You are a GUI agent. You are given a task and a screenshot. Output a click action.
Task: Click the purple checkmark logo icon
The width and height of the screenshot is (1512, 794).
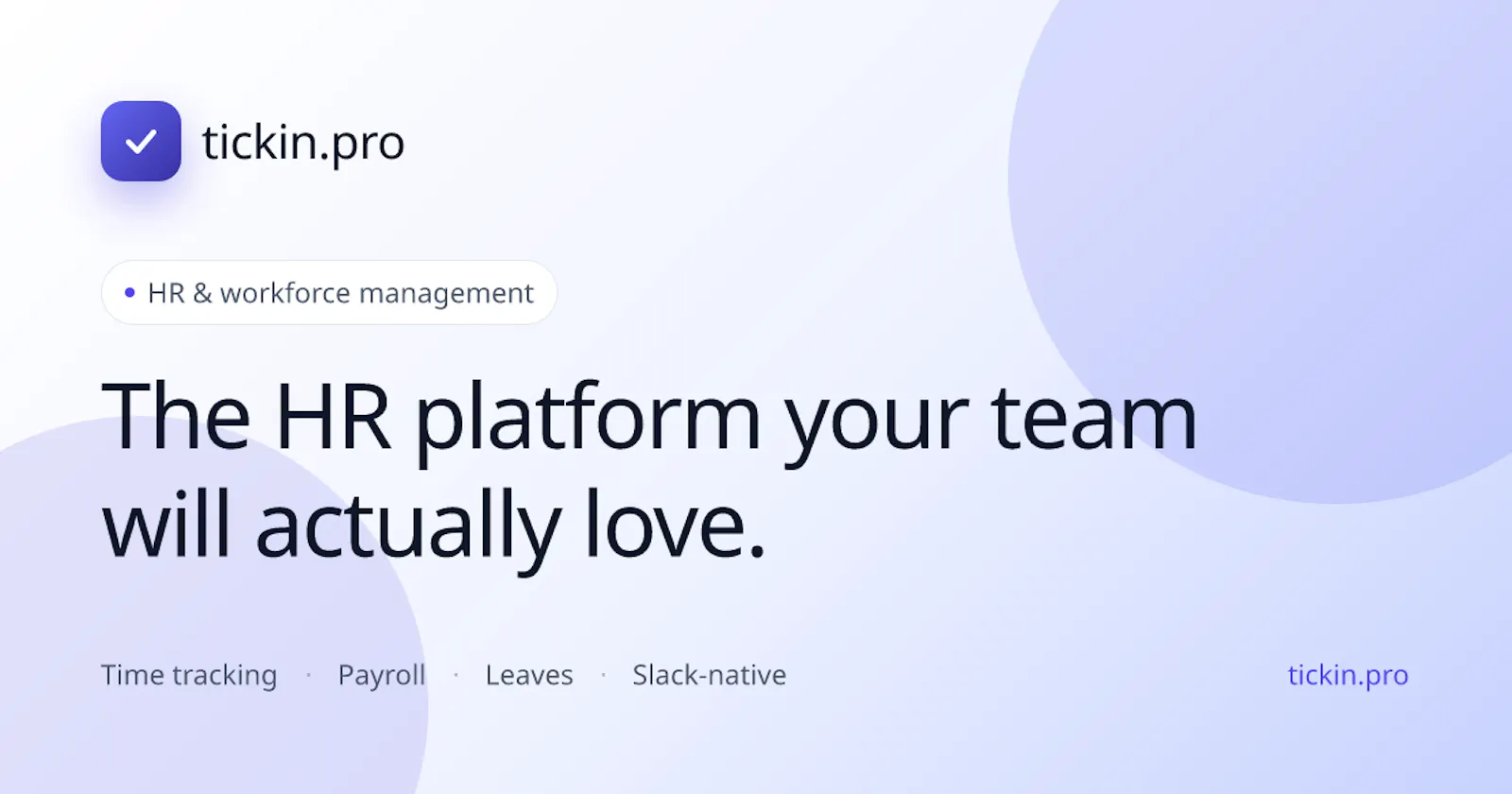(x=141, y=141)
